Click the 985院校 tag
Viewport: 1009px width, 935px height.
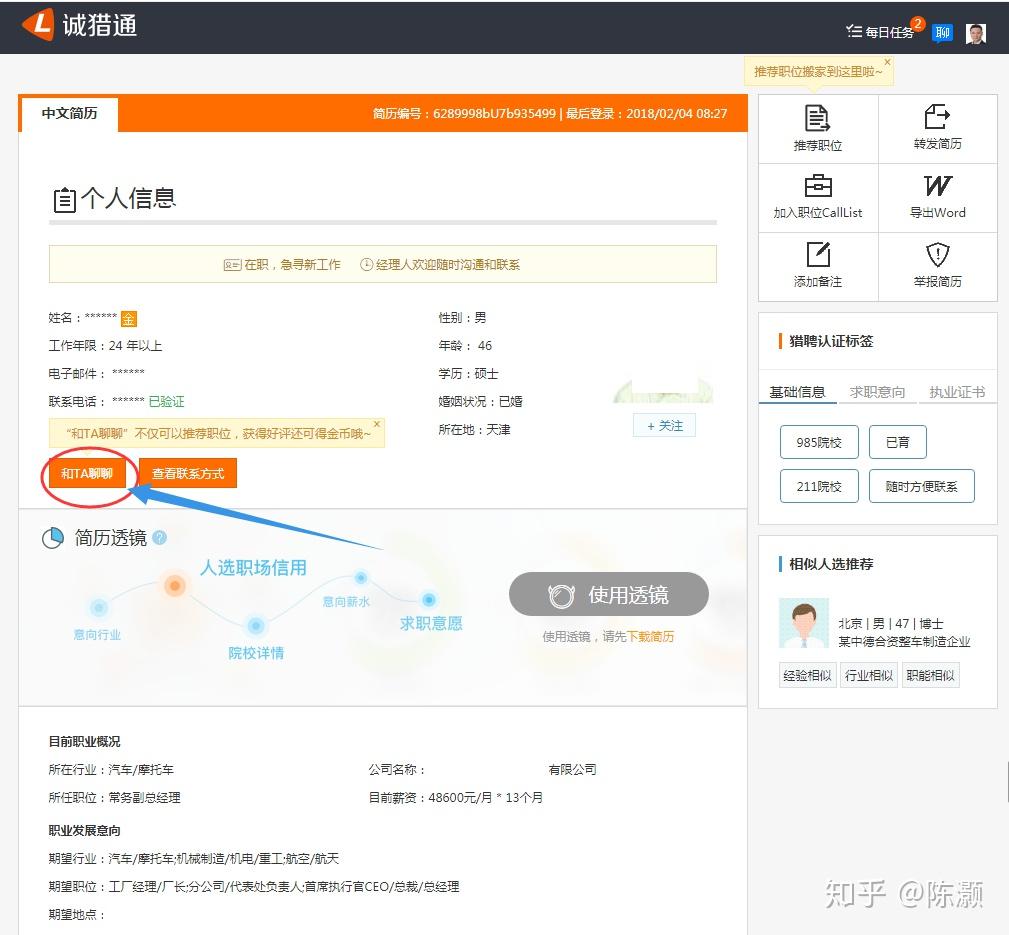pyautogui.click(x=819, y=442)
